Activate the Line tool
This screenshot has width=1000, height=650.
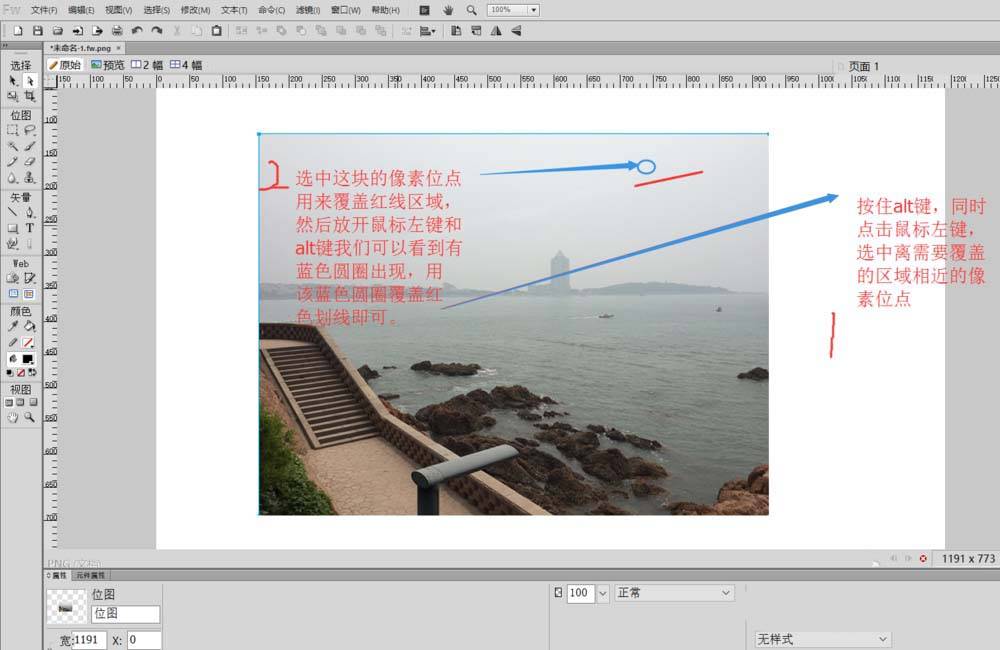pos(13,212)
